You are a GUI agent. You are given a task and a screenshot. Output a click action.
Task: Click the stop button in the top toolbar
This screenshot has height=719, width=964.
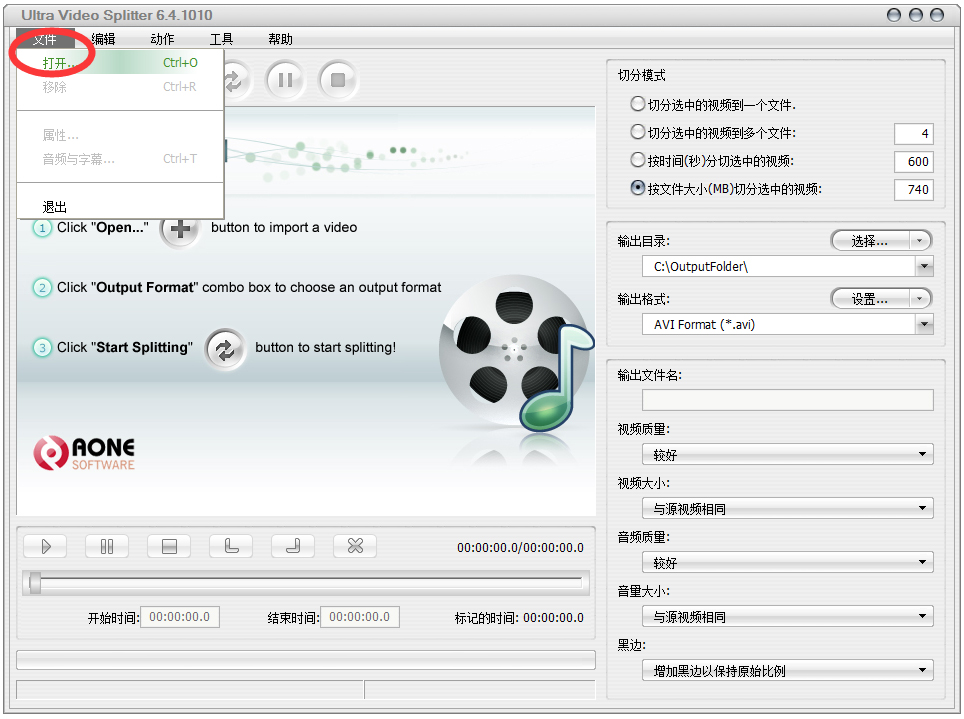click(338, 80)
